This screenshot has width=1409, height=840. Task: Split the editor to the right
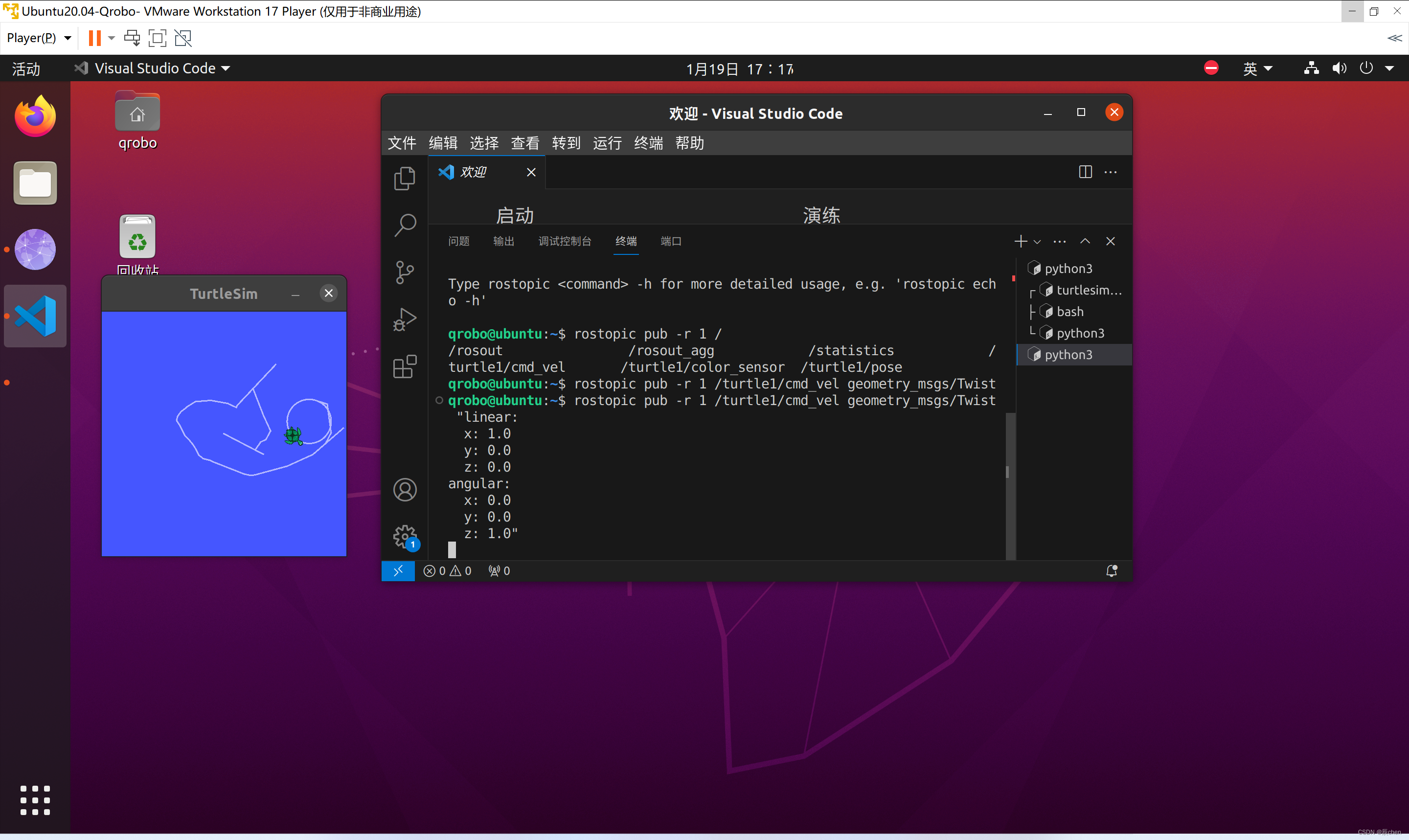(x=1085, y=172)
